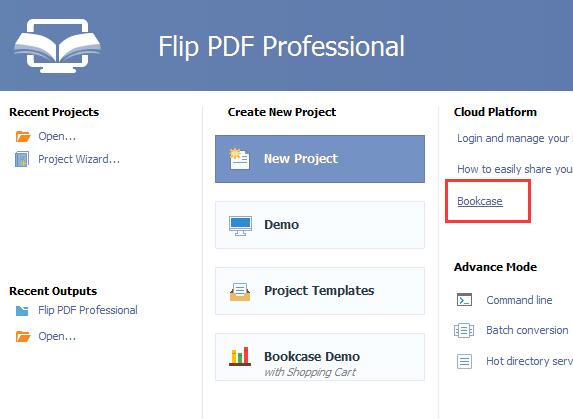
Task: Open Bookcase Demo with Shopping Cart
Action: [x=320, y=357]
